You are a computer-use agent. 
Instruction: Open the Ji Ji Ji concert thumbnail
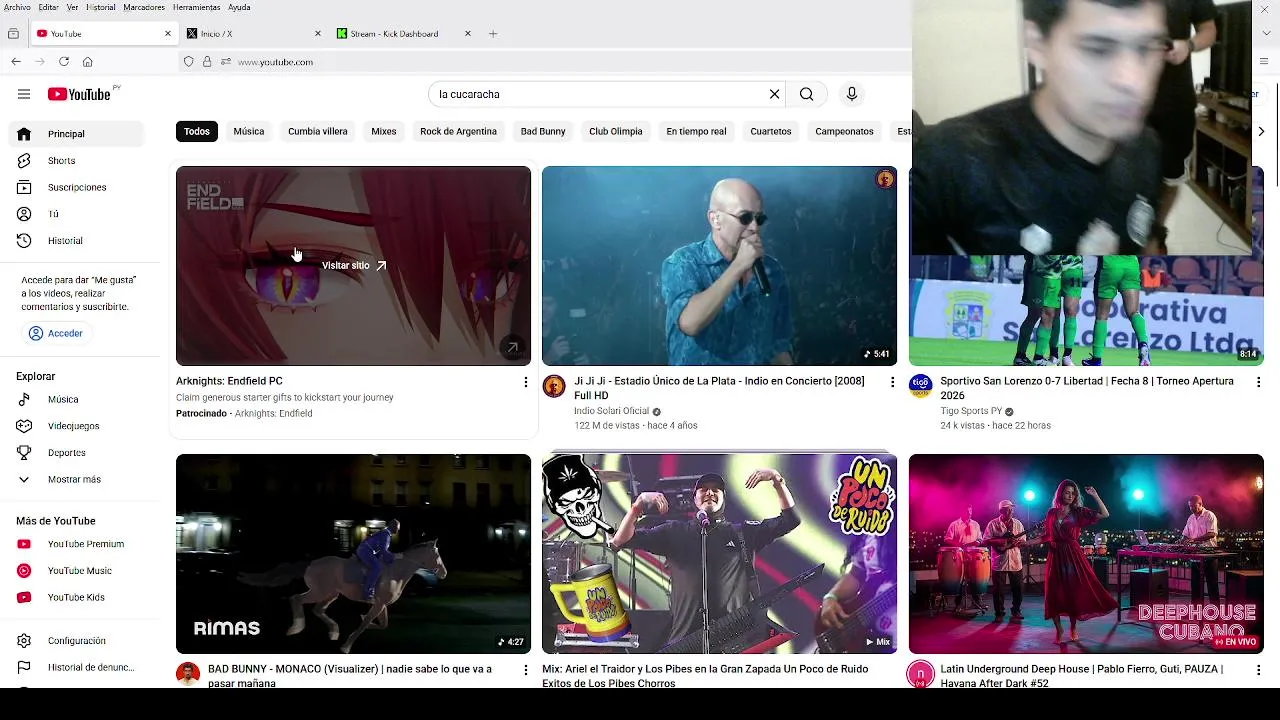pos(719,266)
